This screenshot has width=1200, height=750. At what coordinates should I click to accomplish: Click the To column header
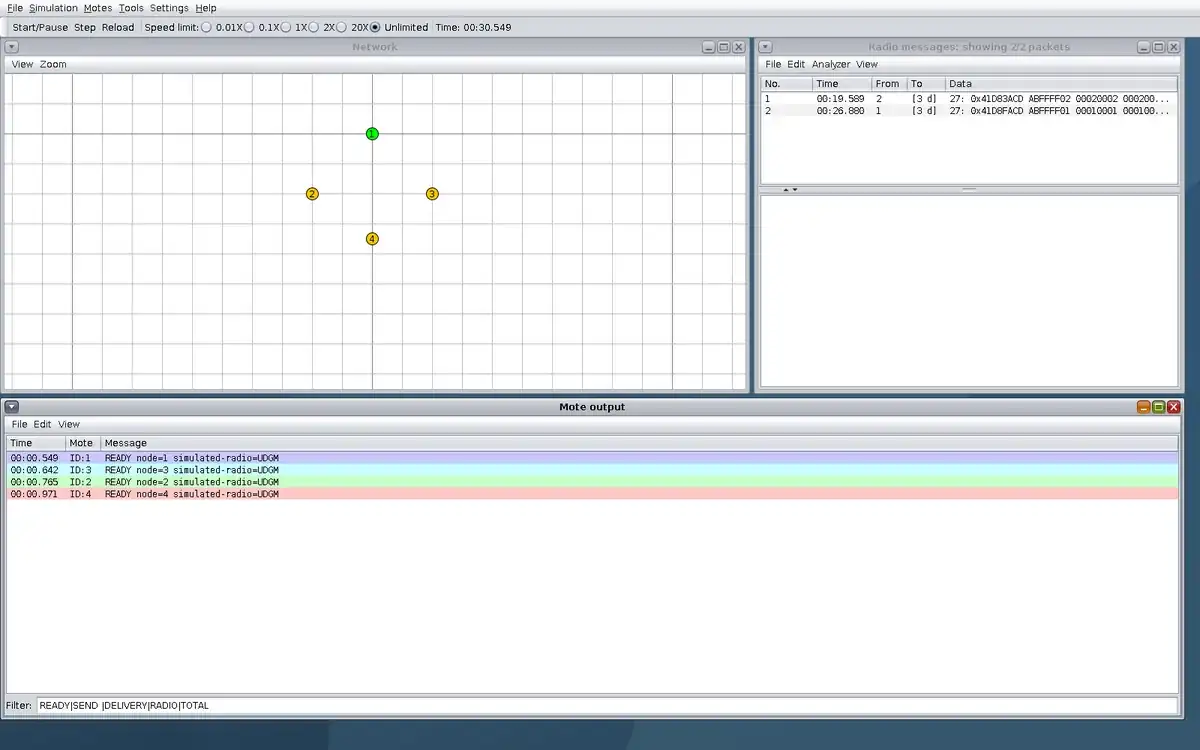[926, 84]
